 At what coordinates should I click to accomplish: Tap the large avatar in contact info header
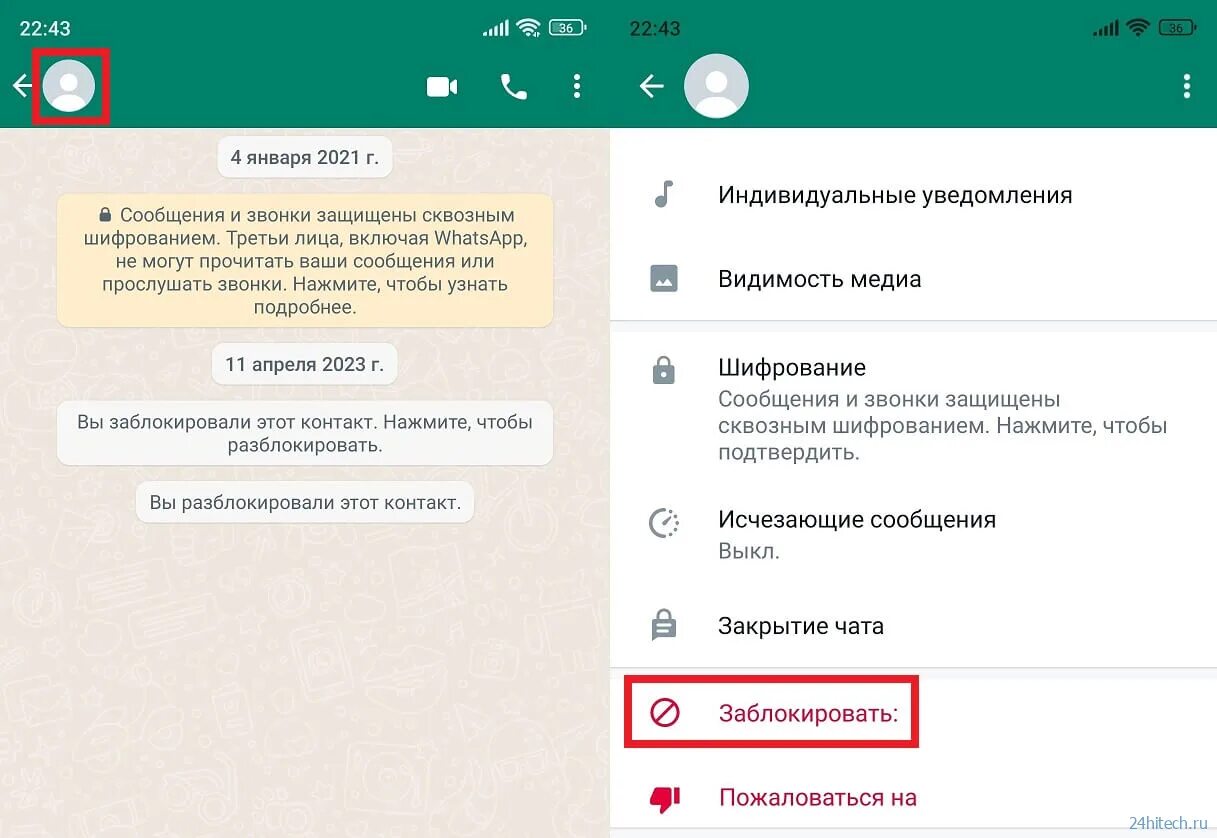click(716, 86)
